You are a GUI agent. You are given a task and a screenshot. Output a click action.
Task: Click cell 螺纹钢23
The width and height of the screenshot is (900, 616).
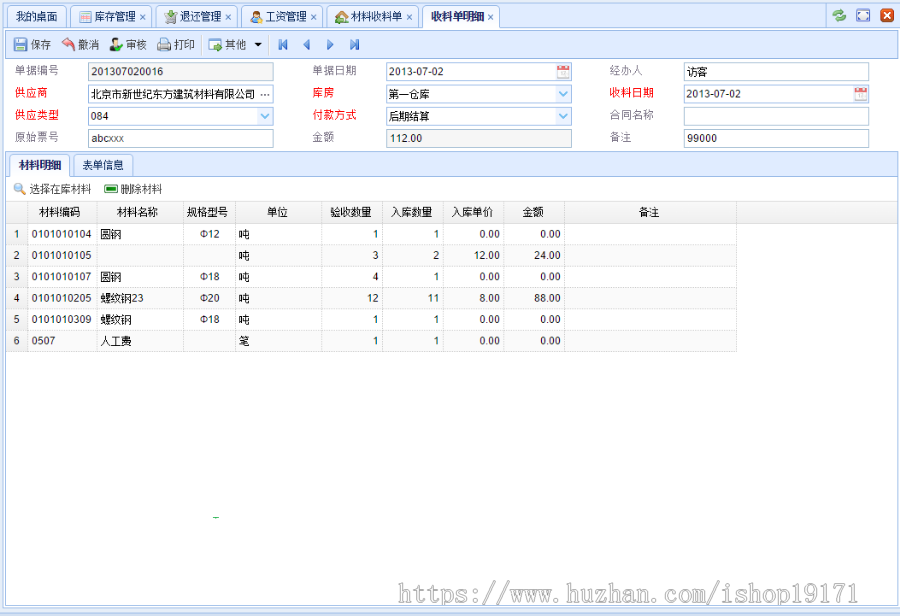tap(140, 299)
